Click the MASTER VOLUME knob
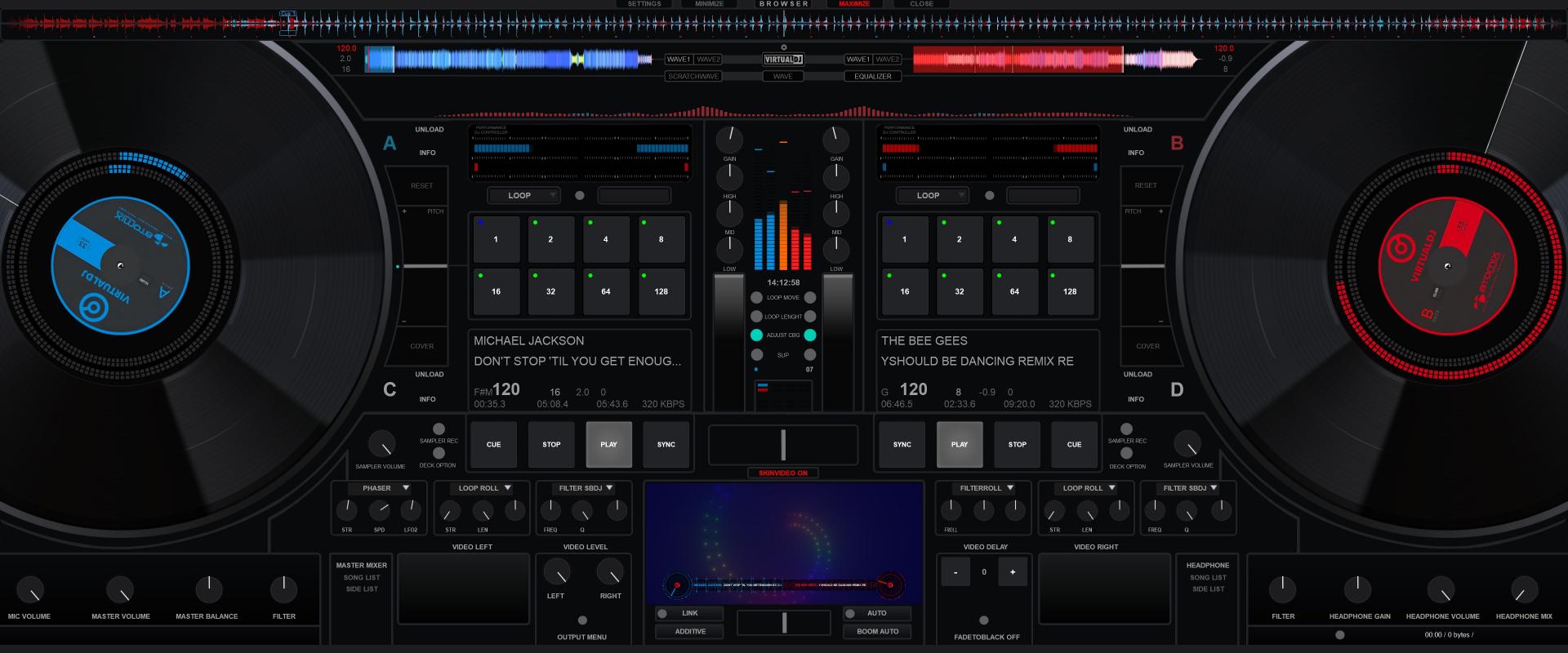Viewport: 1568px width, 653px height. [x=120, y=589]
